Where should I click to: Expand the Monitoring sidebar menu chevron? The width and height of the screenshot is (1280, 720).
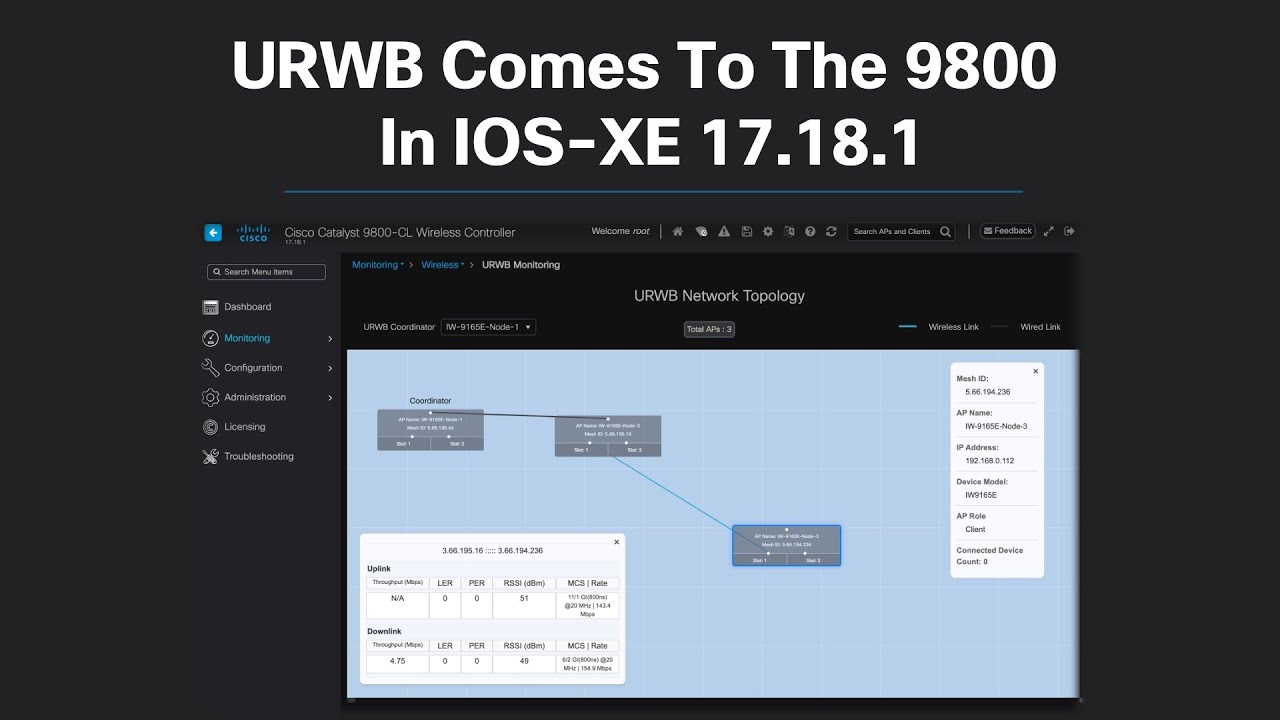tap(330, 339)
